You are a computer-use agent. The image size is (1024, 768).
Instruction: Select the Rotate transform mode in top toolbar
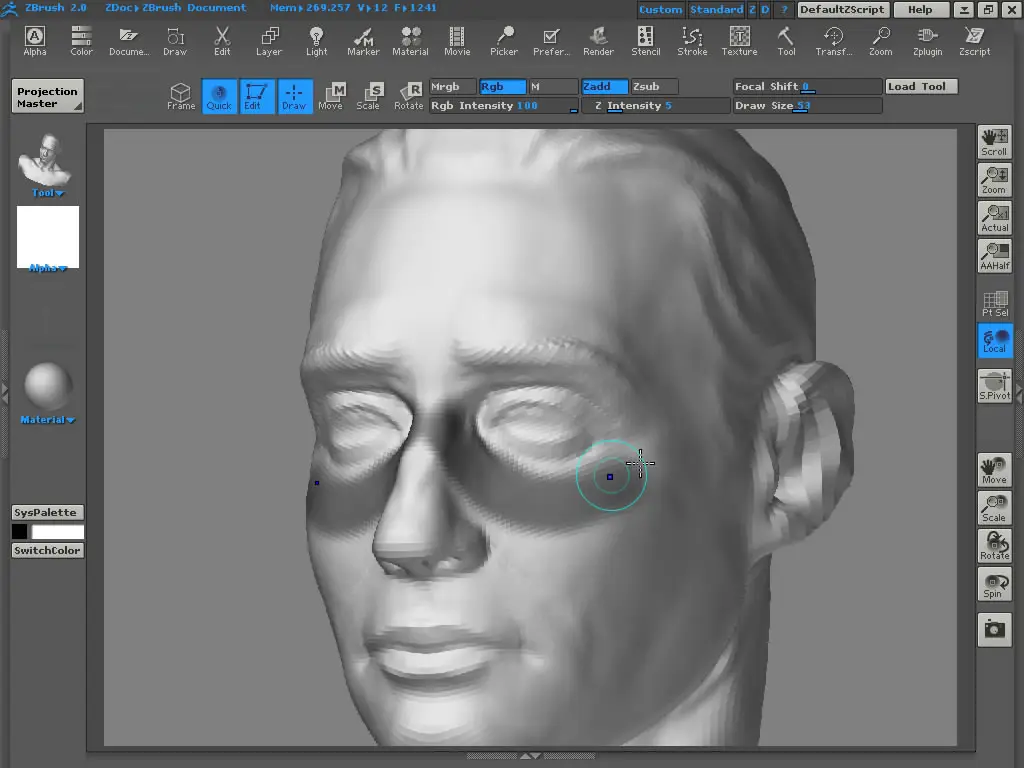click(408, 96)
